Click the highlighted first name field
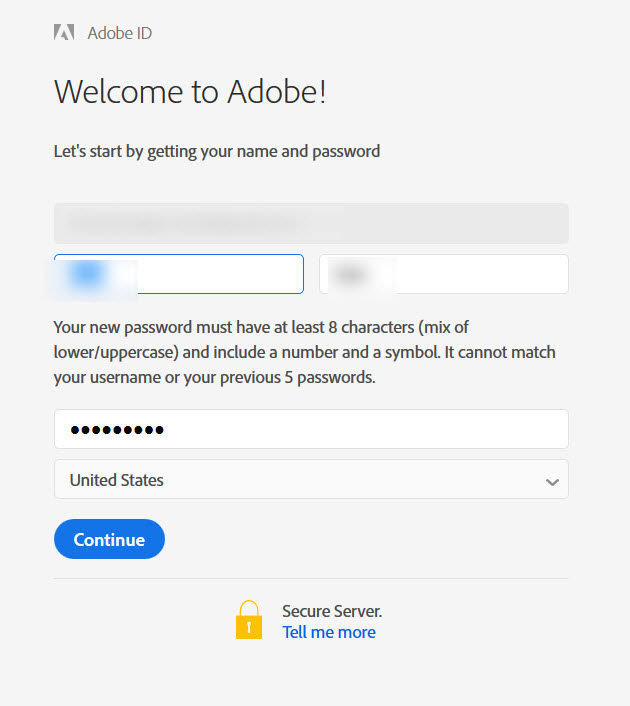The height and width of the screenshot is (706, 630). (179, 274)
